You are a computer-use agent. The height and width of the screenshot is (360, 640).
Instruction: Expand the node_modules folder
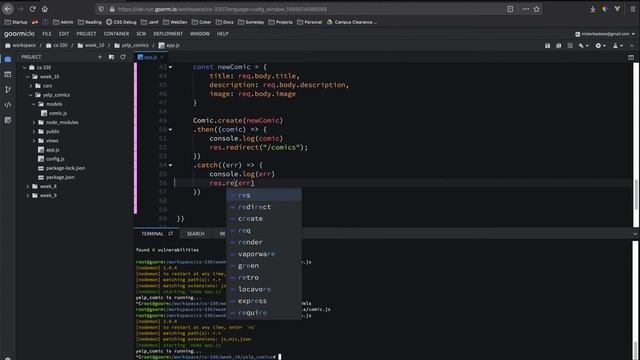pyautogui.click(x=34, y=122)
